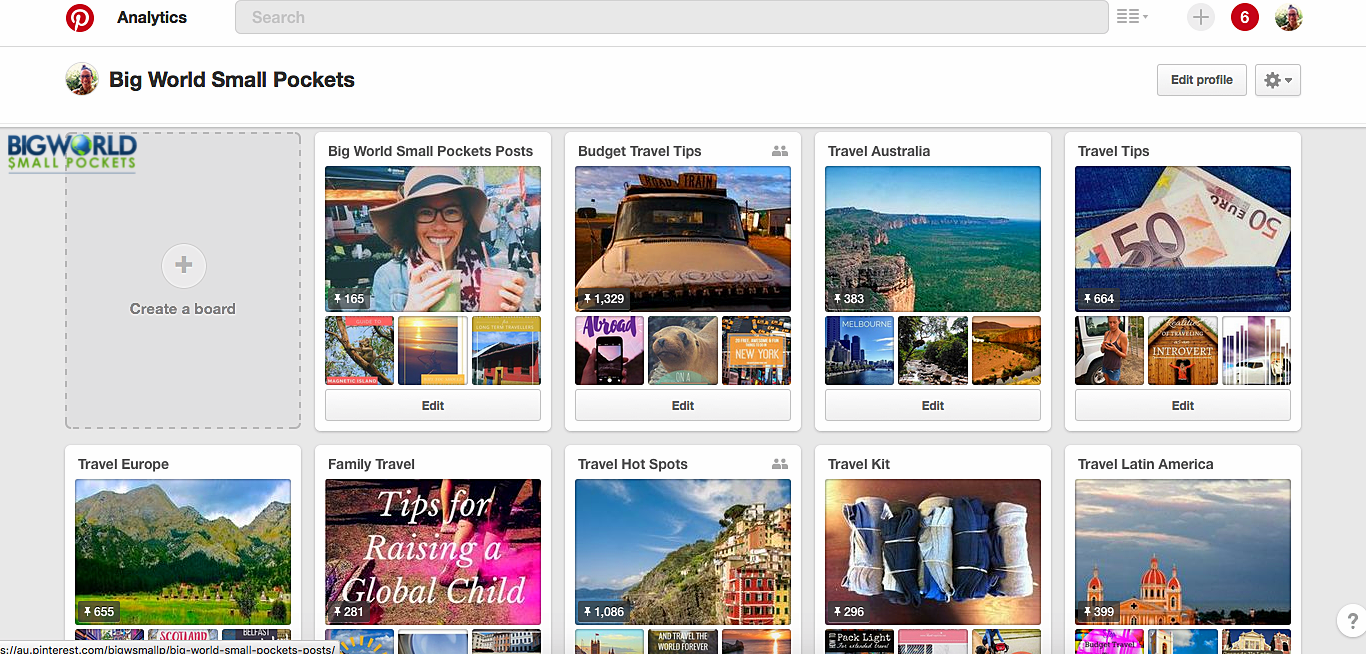Open the Travel Kit board title
The width and height of the screenshot is (1366, 654).
coord(859,464)
